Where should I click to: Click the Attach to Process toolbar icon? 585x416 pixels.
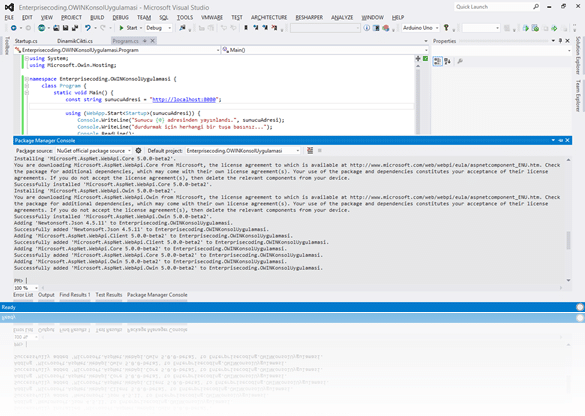[x=182, y=28]
